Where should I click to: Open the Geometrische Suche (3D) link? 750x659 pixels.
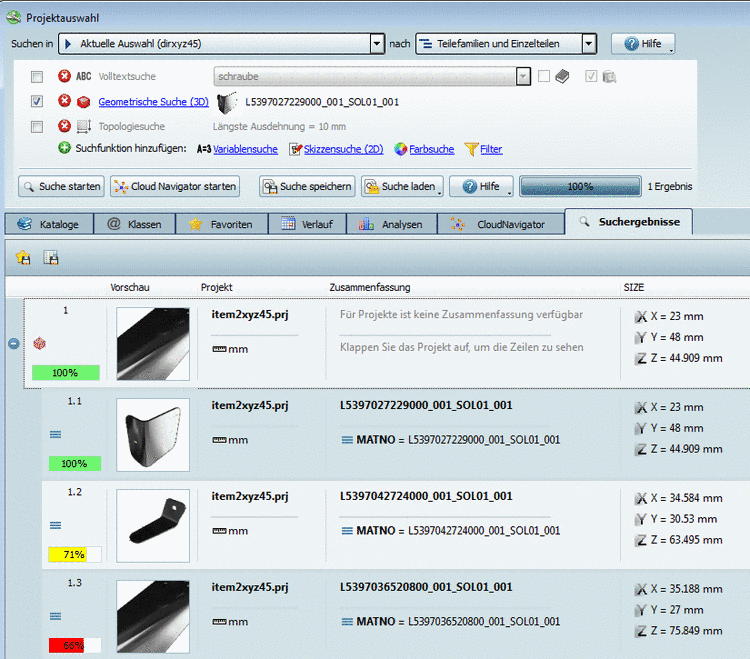click(154, 102)
